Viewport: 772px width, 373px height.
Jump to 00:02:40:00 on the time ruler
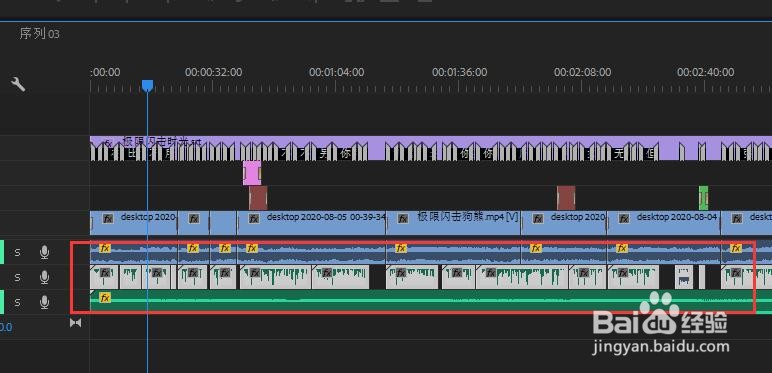pos(706,72)
